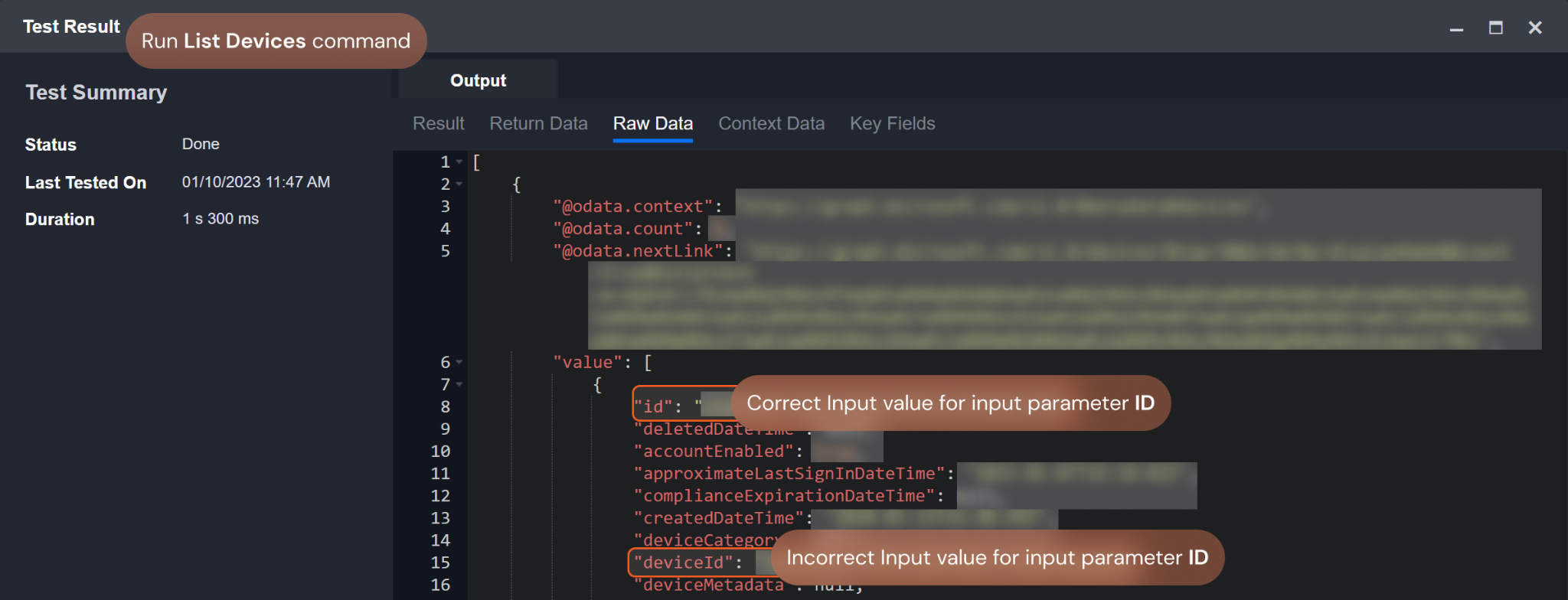Maximize the Test Result window
The height and width of the screenshot is (600, 1568).
[x=1495, y=28]
